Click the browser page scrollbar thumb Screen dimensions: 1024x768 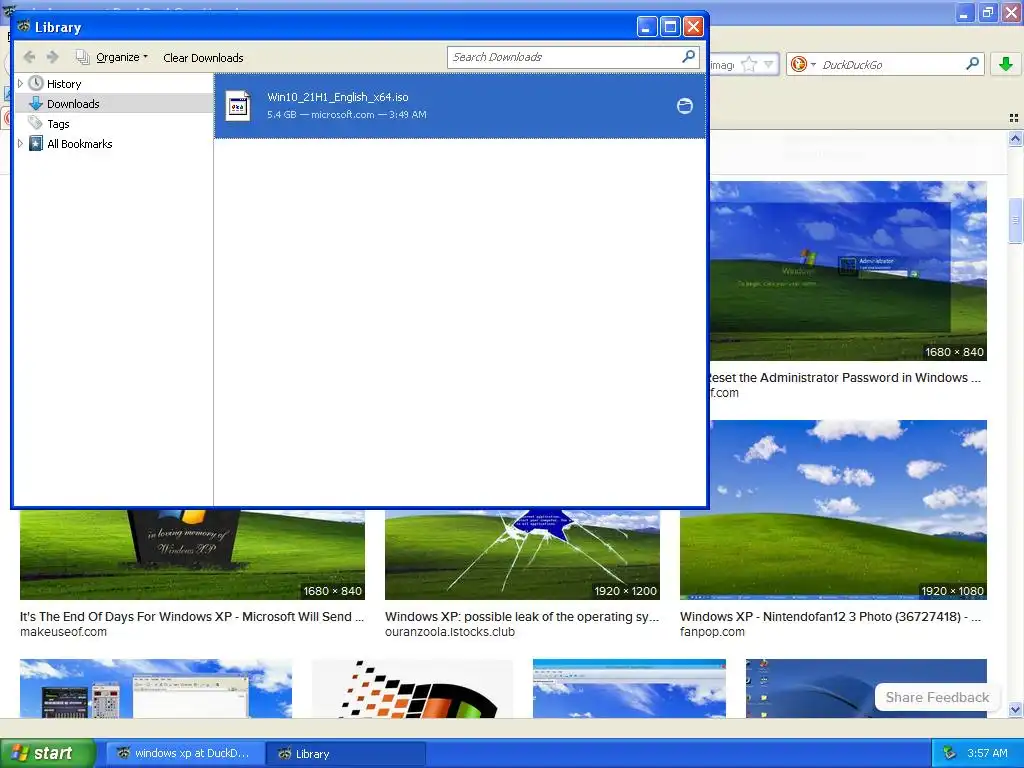[1015, 220]
